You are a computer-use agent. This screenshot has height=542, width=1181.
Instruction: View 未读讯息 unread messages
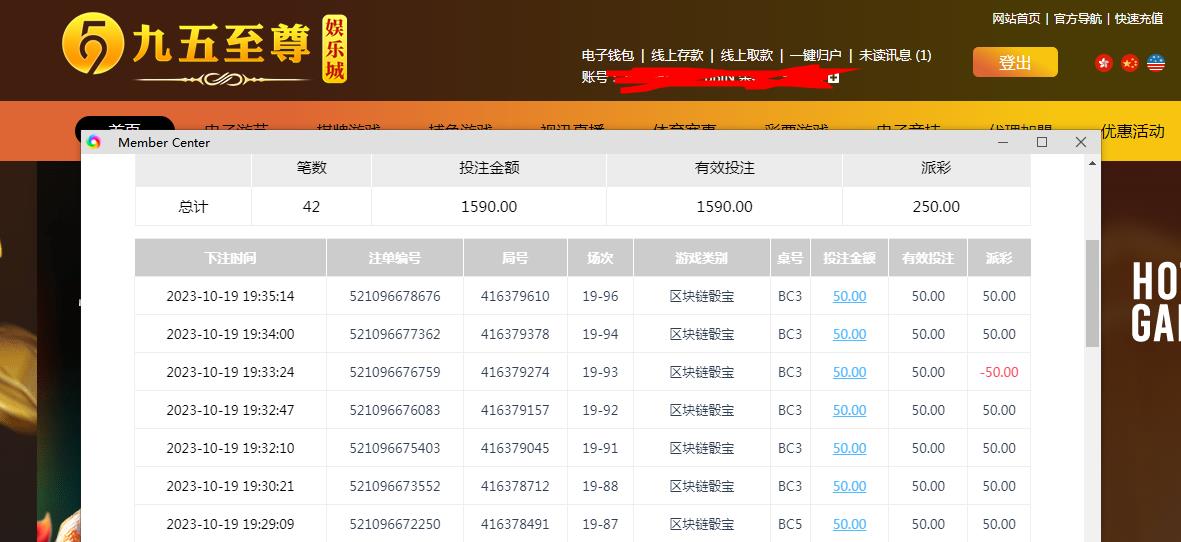point(895,56)
